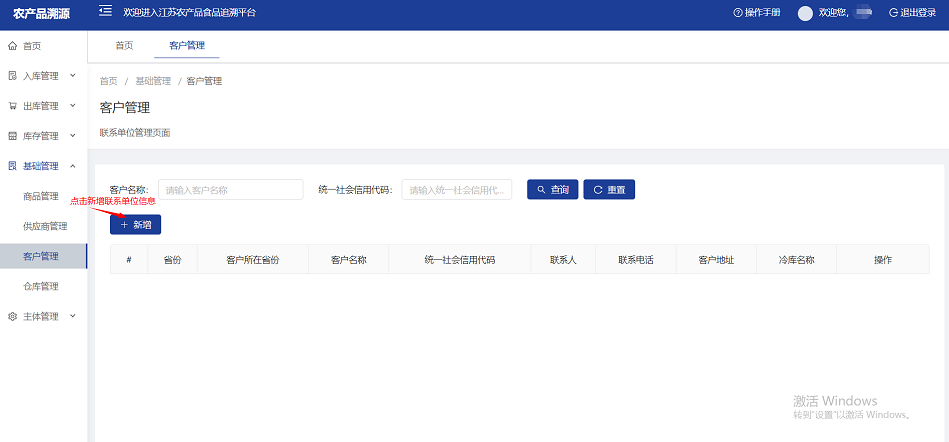The width and height of the screenshot is (949, 442).
Task: Click the 库存管理 sidebar icon
Action: click(x=12, y=136)
